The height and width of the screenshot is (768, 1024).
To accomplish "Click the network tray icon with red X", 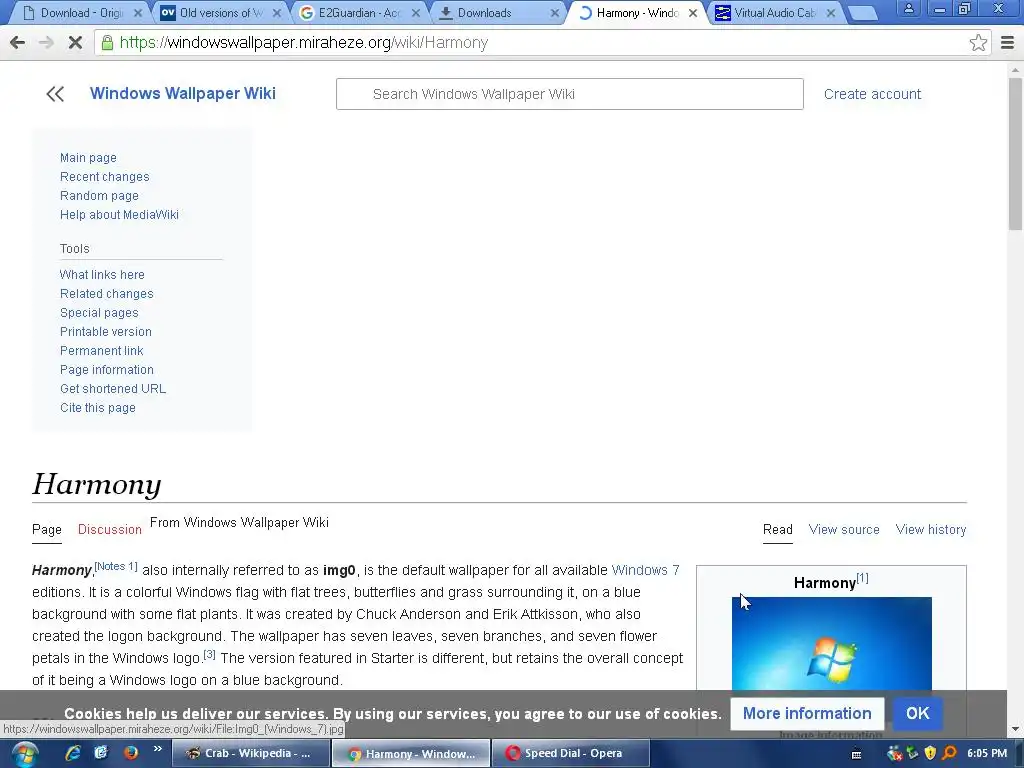I will coord(893,754).
